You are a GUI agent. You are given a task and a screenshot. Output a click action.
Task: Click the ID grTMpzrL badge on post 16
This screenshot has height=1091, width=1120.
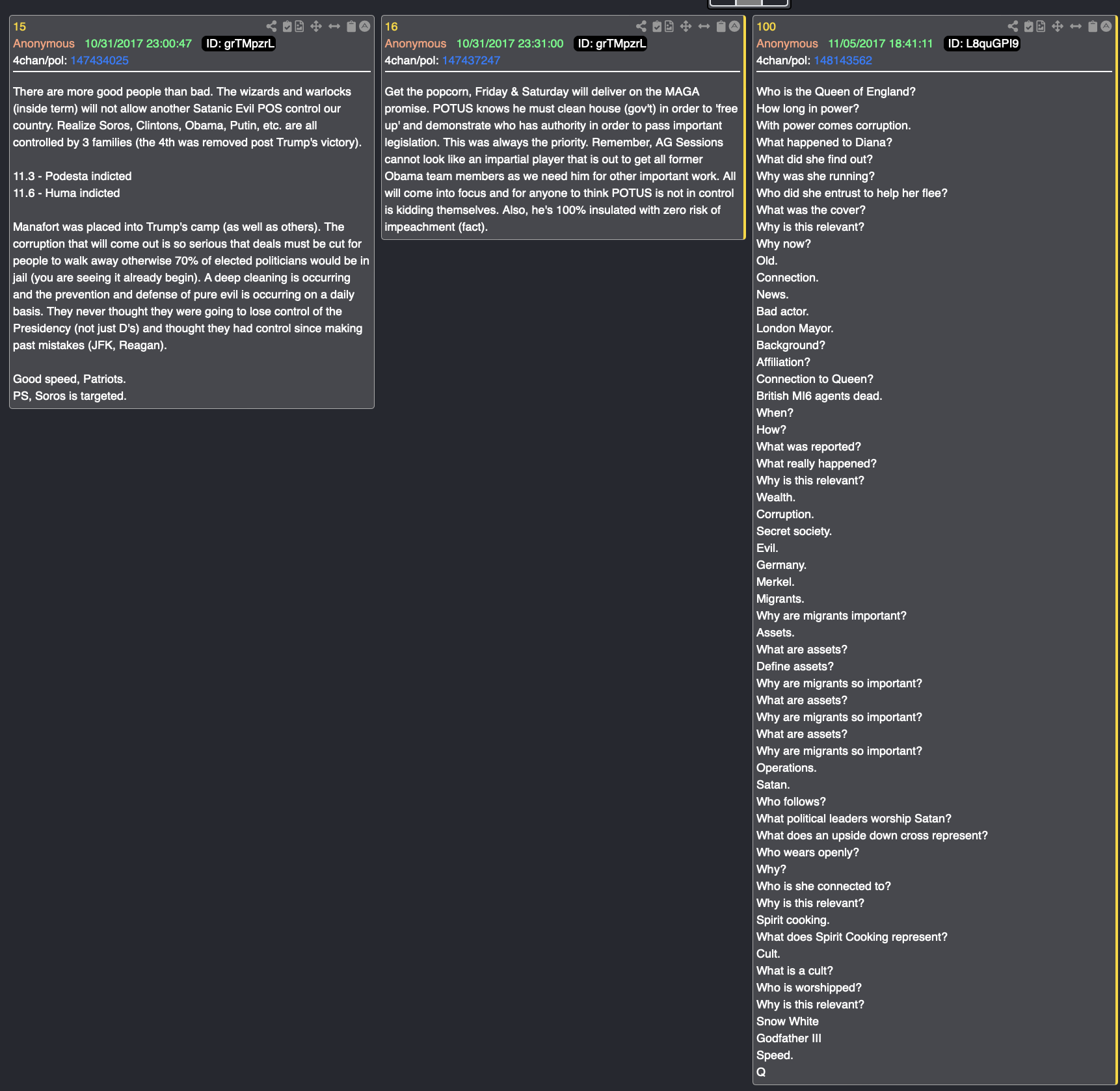click(x=611, y=44)
